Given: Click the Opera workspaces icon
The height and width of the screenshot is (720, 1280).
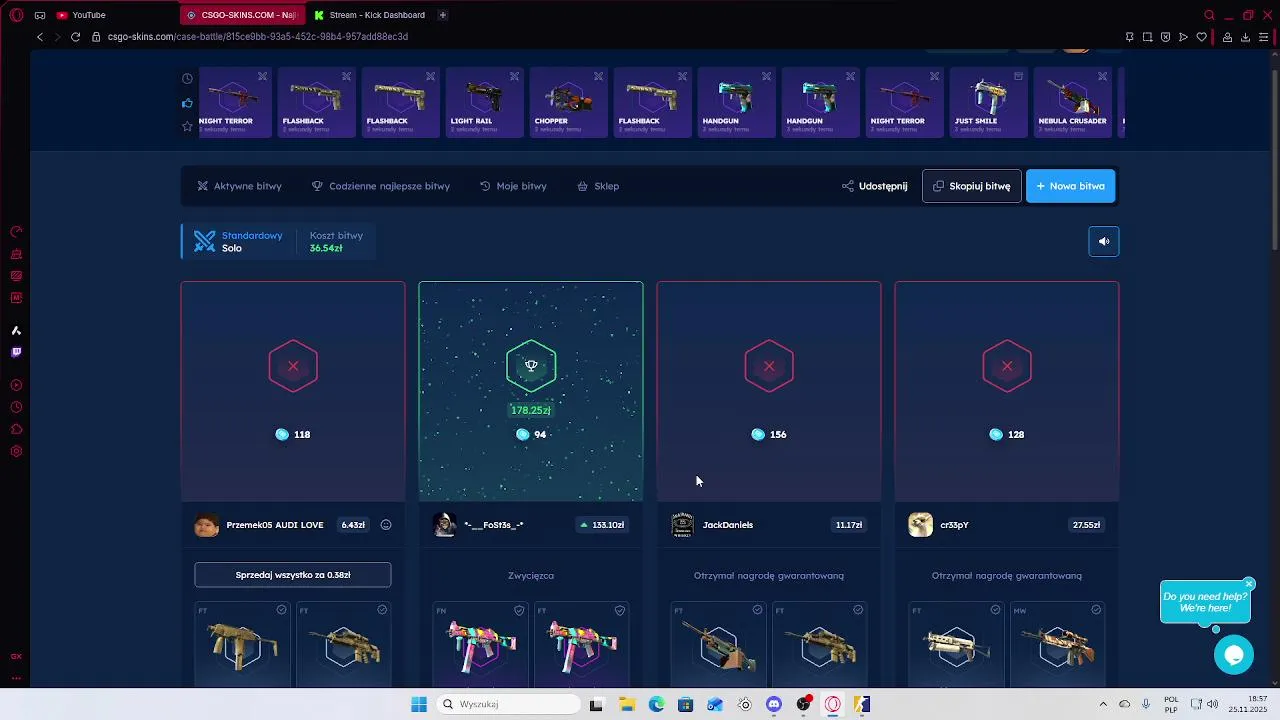Looking at the screenshot, I should [x=40, y=15].
